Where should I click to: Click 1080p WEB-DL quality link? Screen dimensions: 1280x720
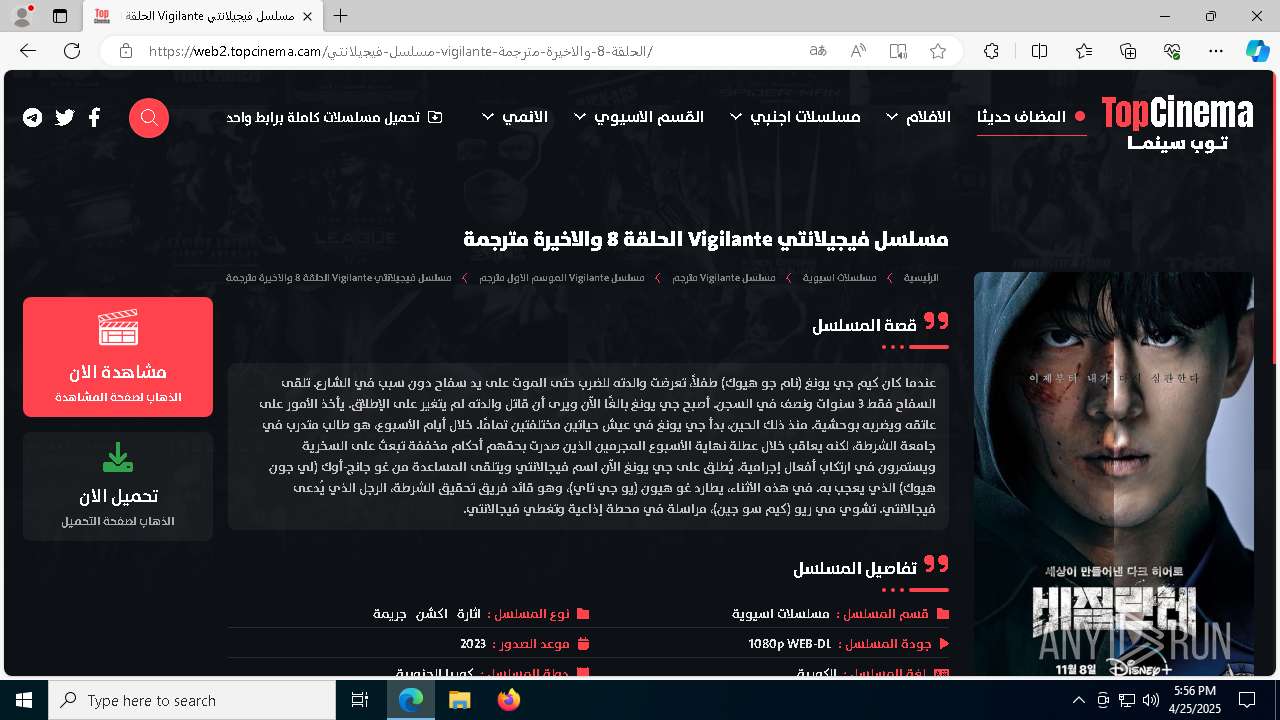click(x=790, y=644)
